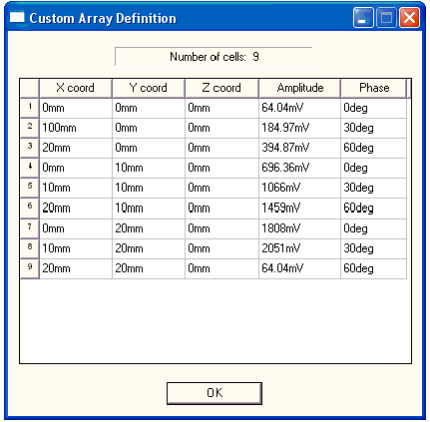Image resolution: width=430 pixels, height=422 pixels.
Task: Select row header 1
Action: [x=30, y=108]
